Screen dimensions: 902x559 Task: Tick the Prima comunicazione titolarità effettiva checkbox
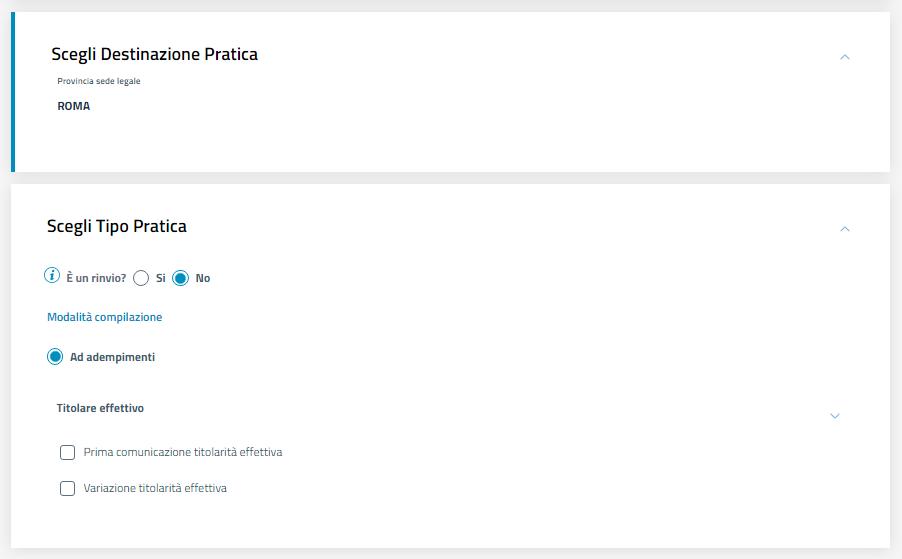pyautogui.click(x=68, y=452)
